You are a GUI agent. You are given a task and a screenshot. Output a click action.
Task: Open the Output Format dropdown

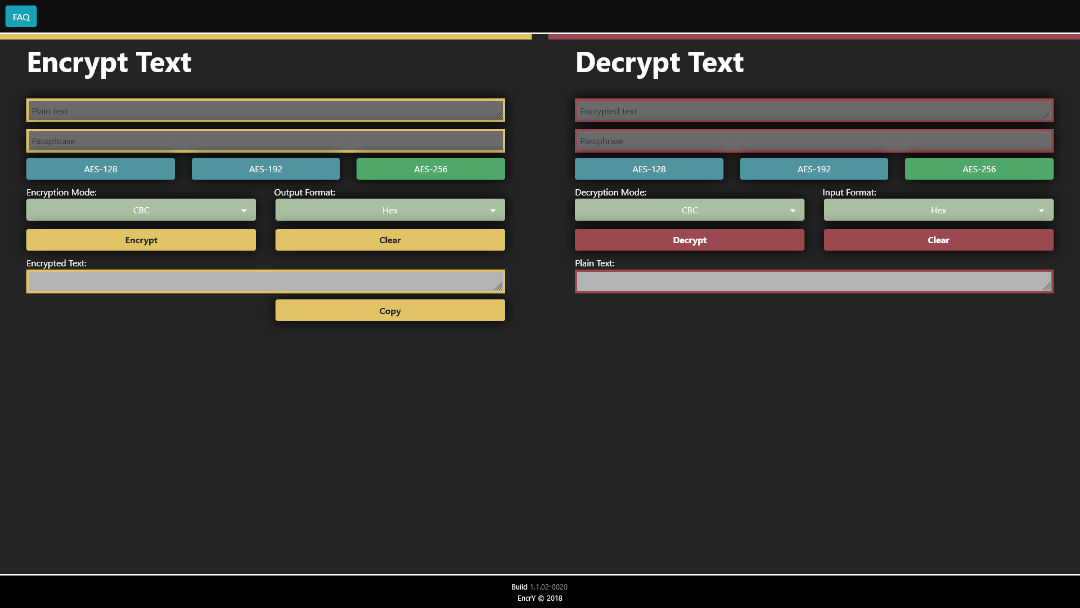point(390,210)
